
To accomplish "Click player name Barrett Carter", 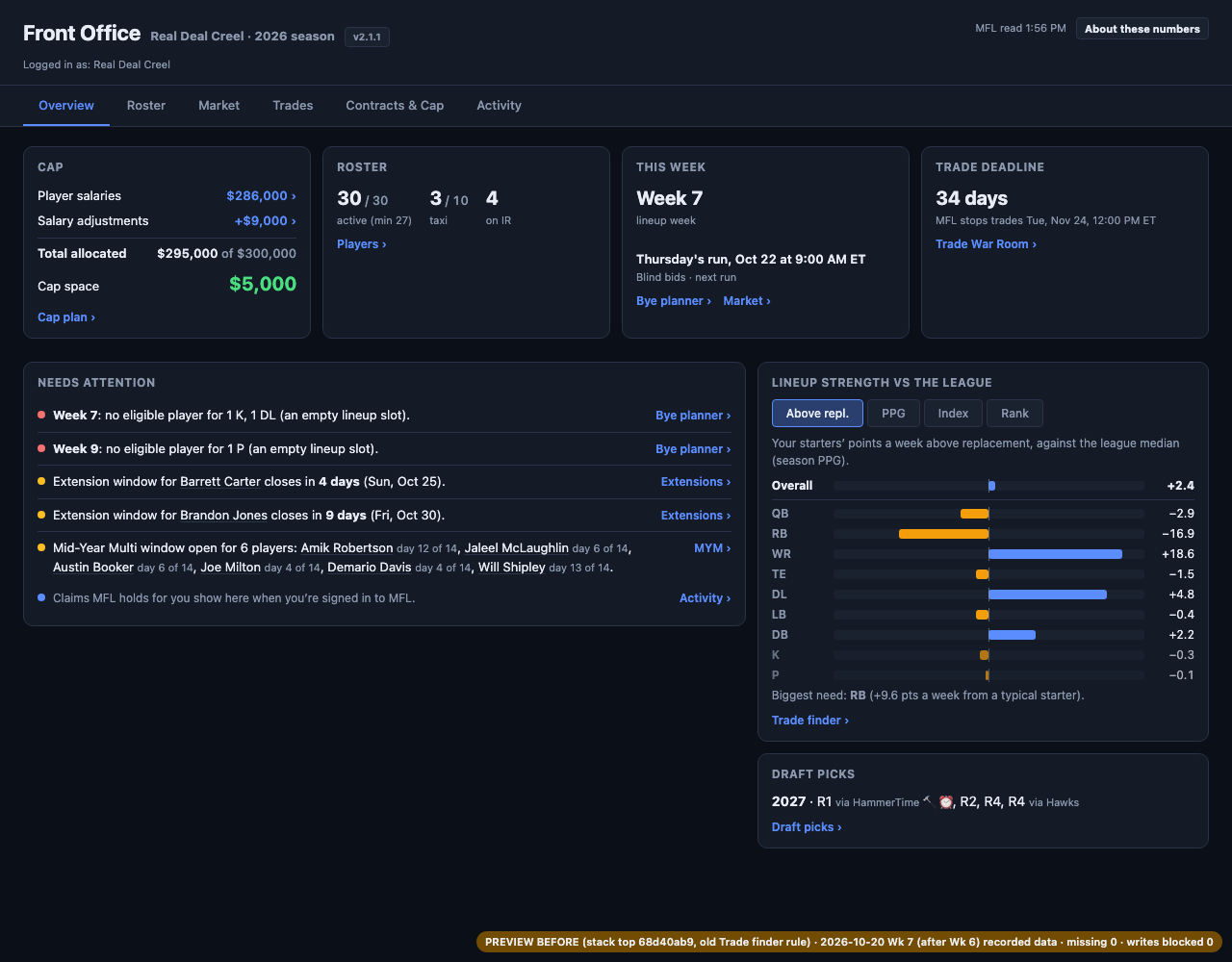I will (220, 481).
